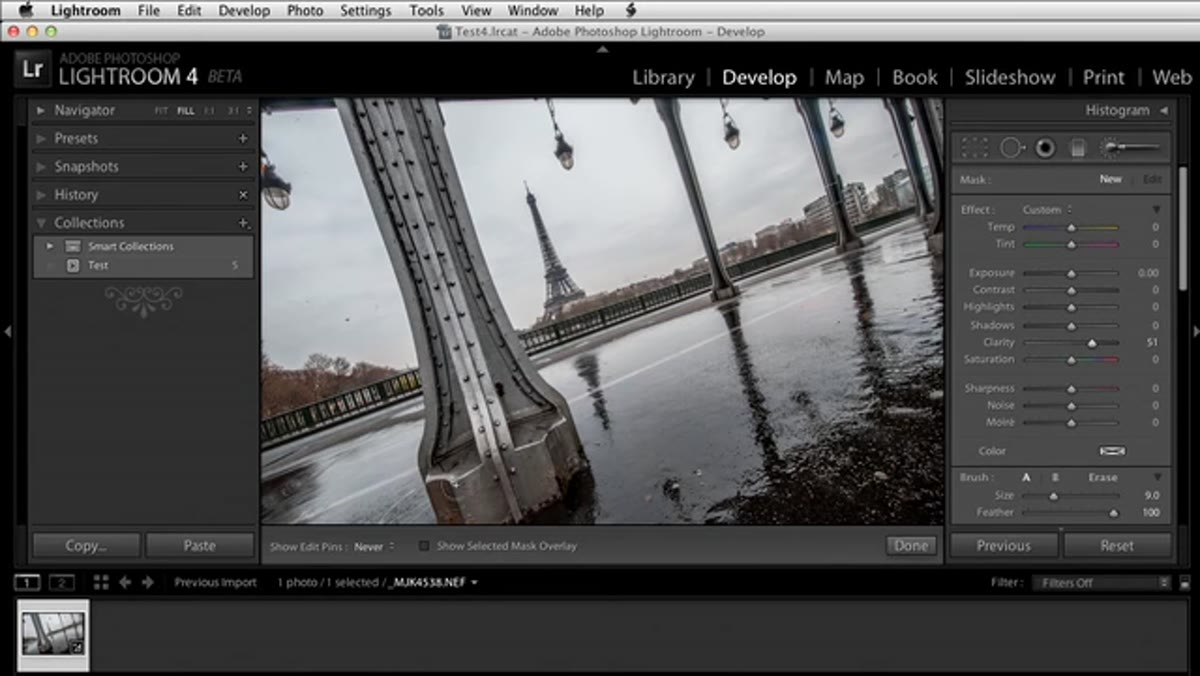The height and width of the screenshot is (676, 1200).
Task: Expand the Presets panel
Action: coord(41,139)
